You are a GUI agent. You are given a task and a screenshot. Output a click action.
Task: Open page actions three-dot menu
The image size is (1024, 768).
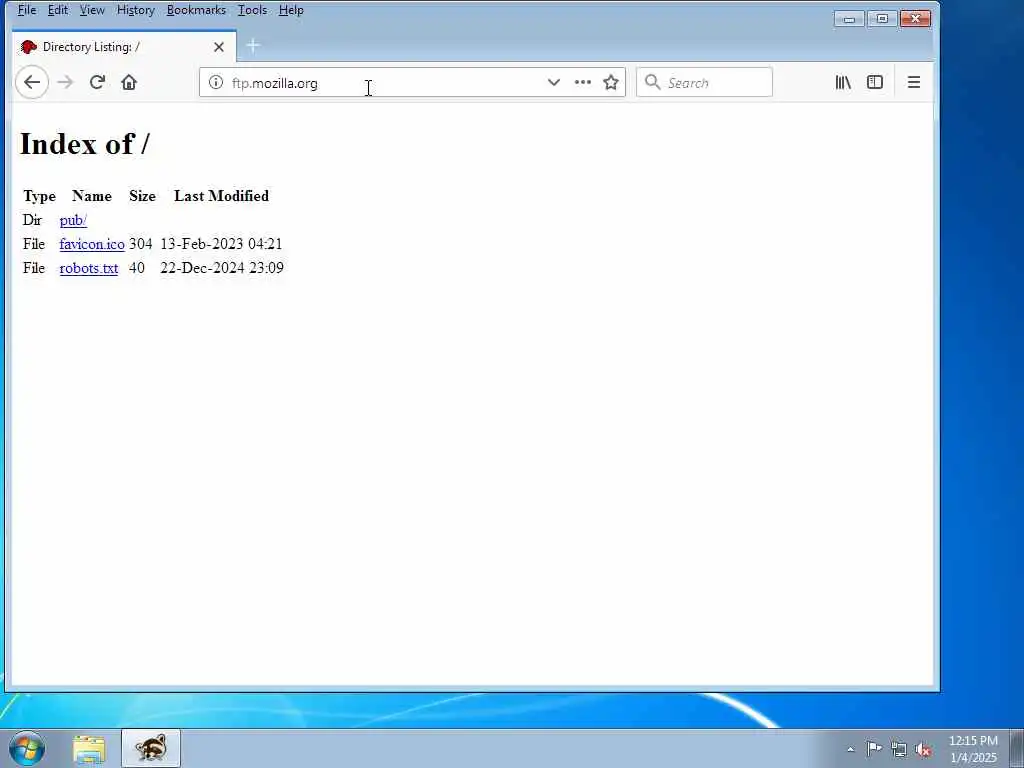(x=583, y=82)
